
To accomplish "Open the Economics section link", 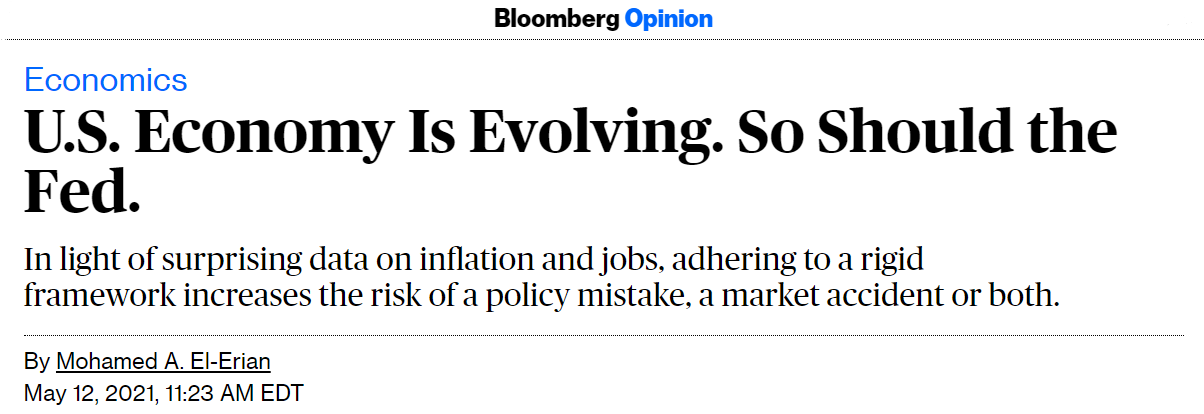I will point(106,80).
